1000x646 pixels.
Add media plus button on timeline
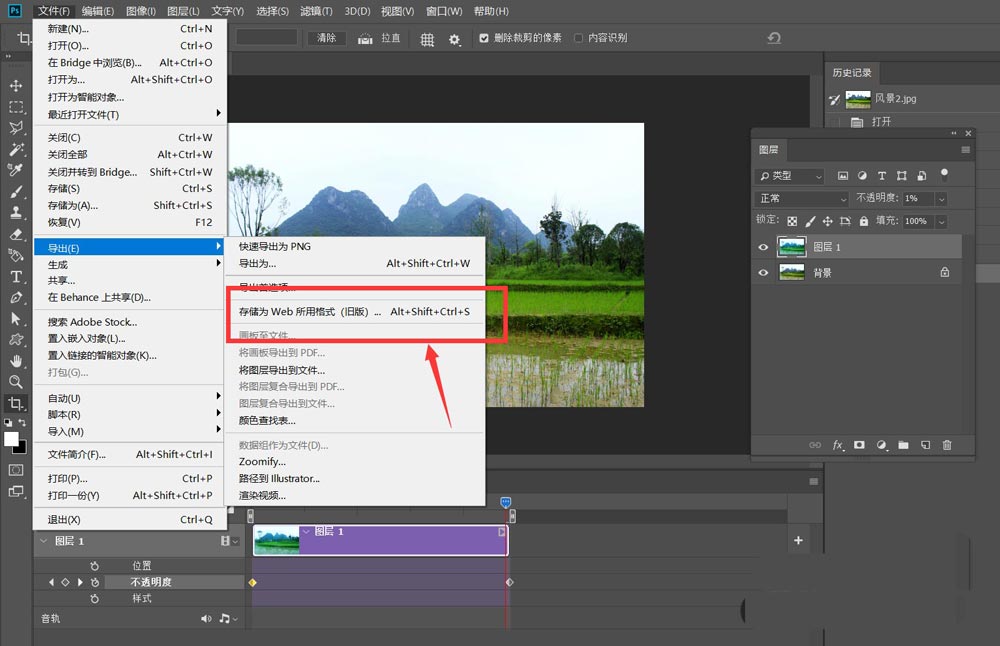[798, 541]
